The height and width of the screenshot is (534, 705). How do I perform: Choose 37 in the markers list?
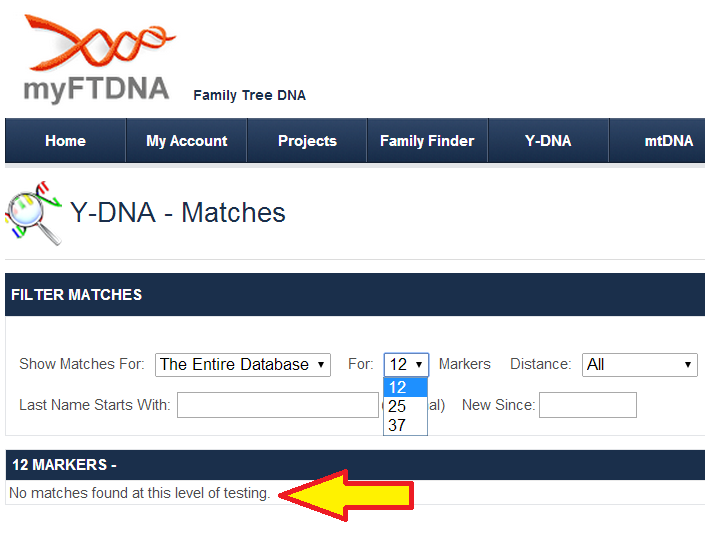[x=398, y=425]
